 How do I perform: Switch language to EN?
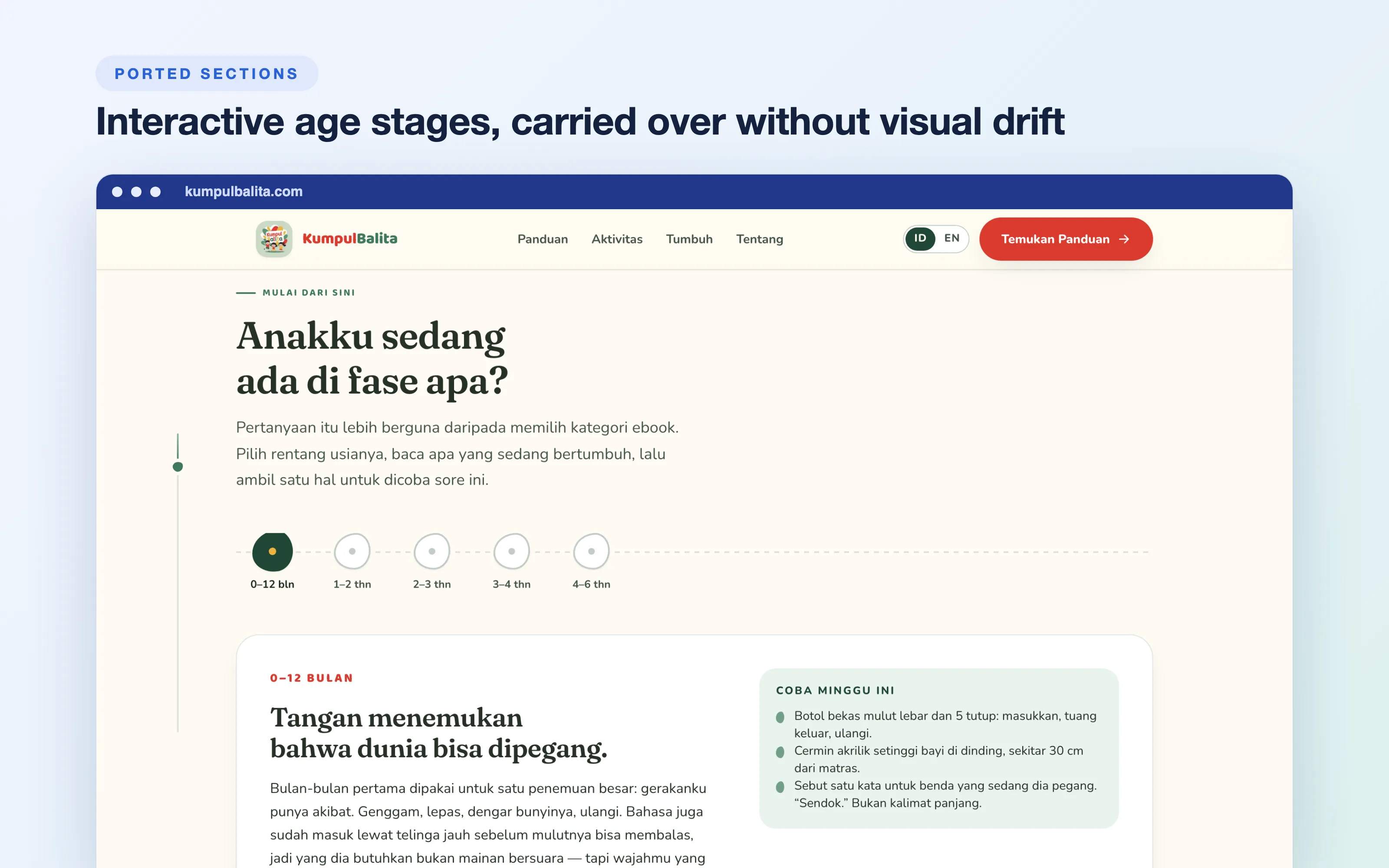point(951,238)
